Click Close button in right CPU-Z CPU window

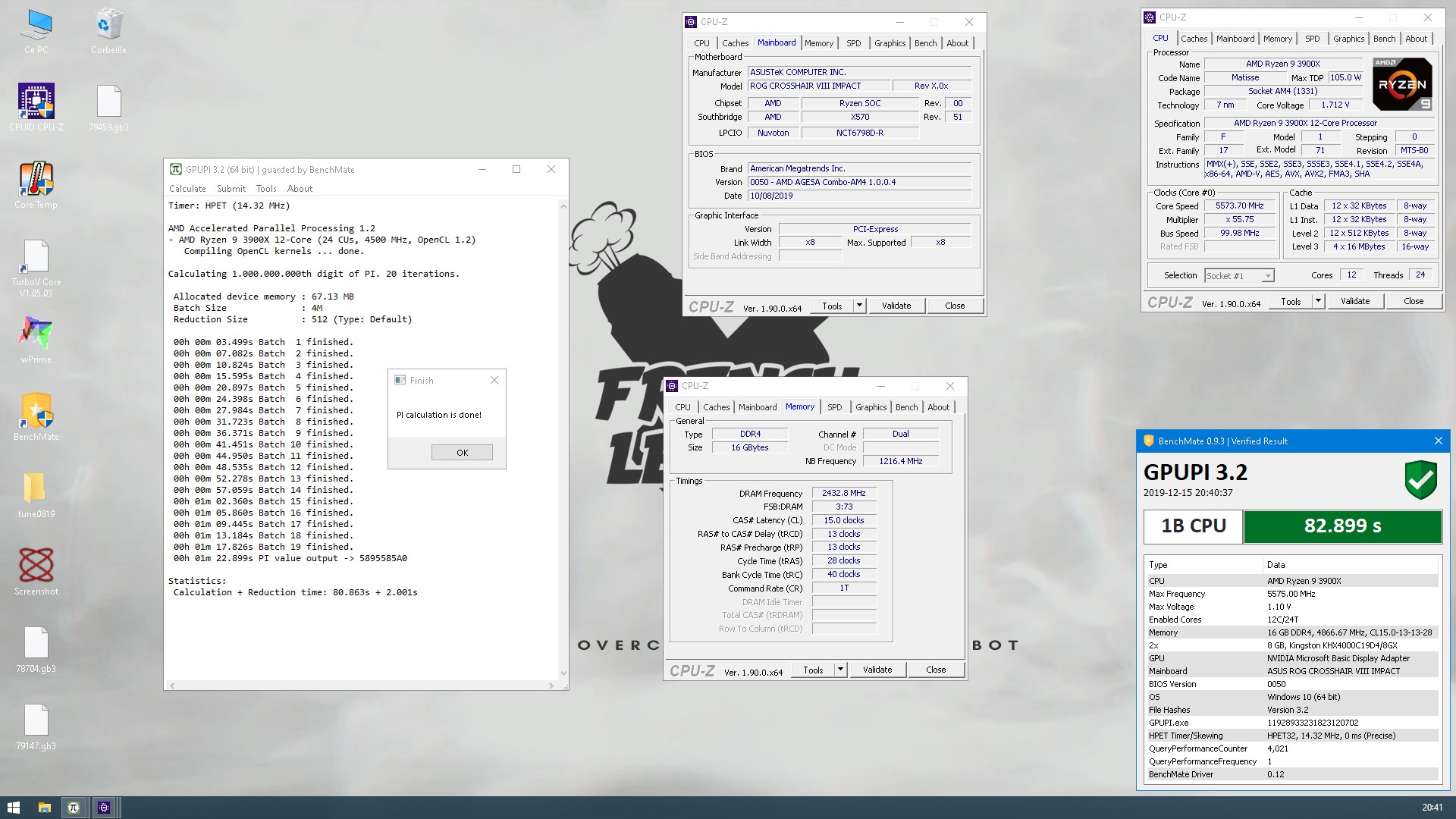click(x=1414, y=301)
